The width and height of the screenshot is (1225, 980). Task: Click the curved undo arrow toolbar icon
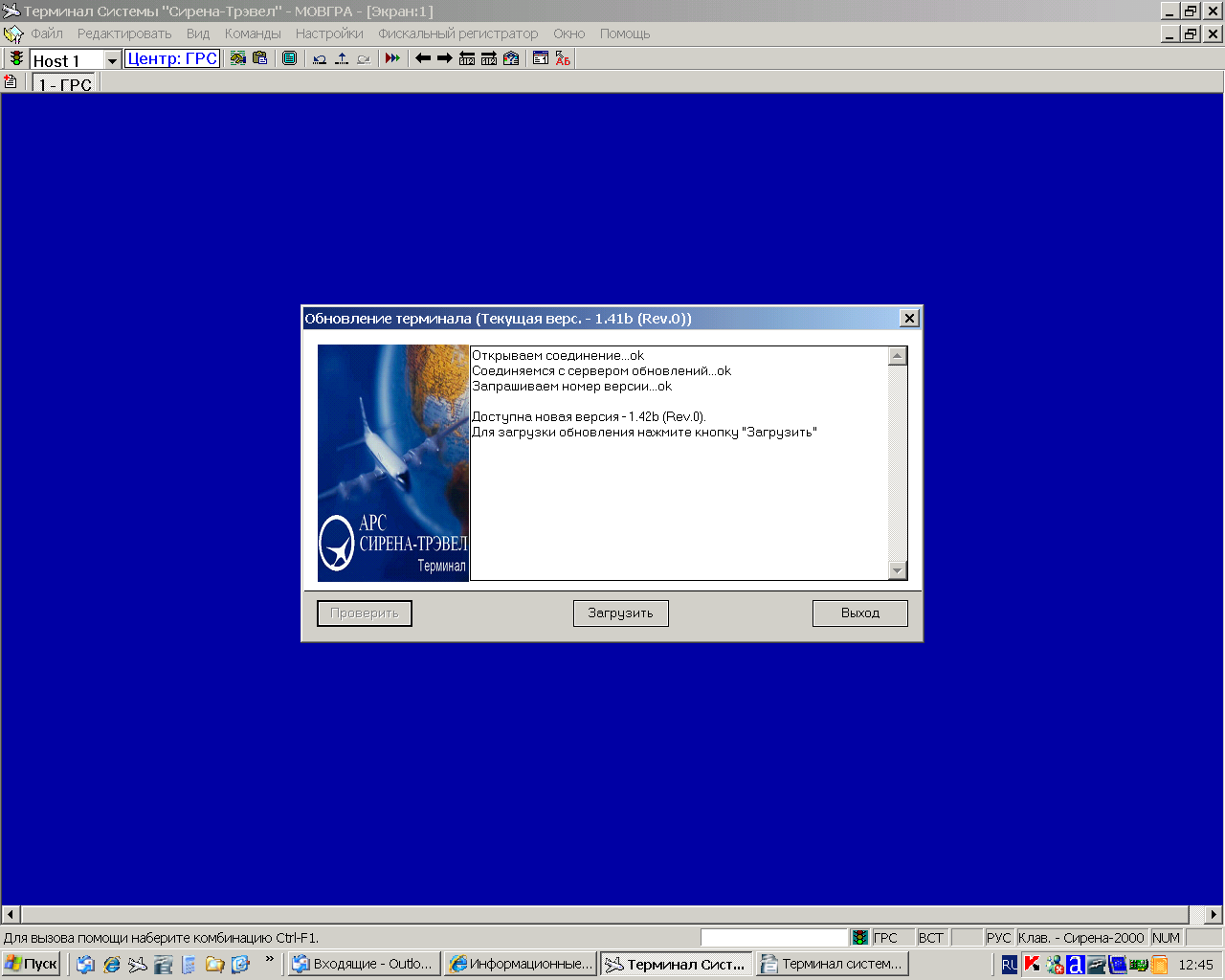(320, 59)
